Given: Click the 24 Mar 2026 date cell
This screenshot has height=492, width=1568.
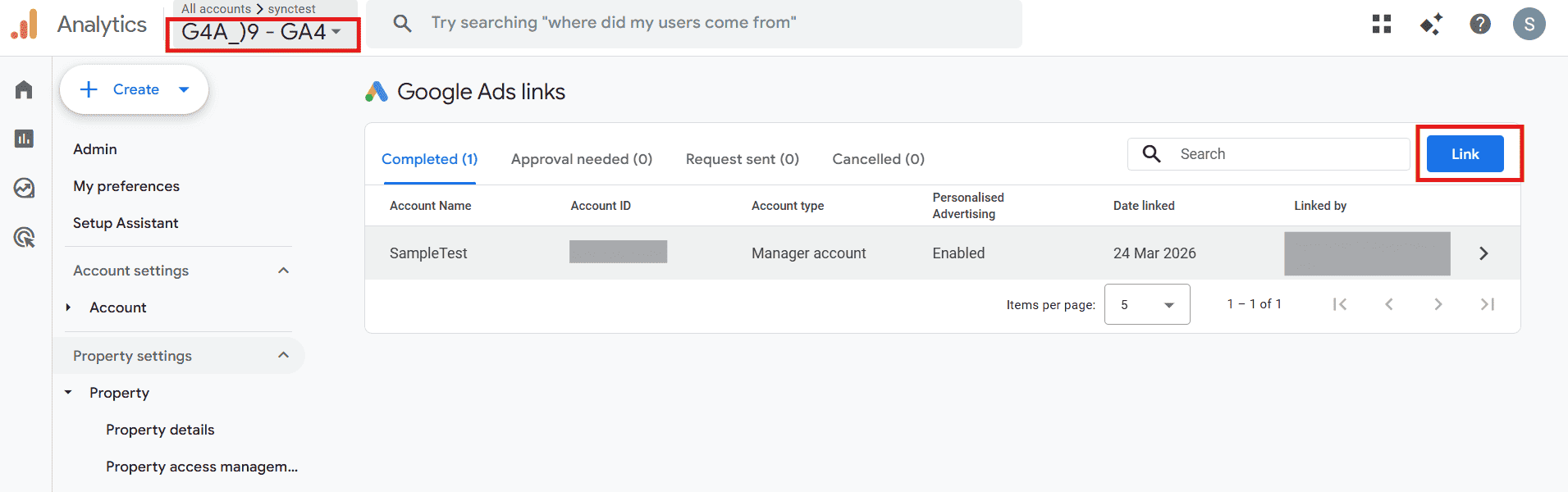Looking at the screenshot, I should pos(1154,253).
